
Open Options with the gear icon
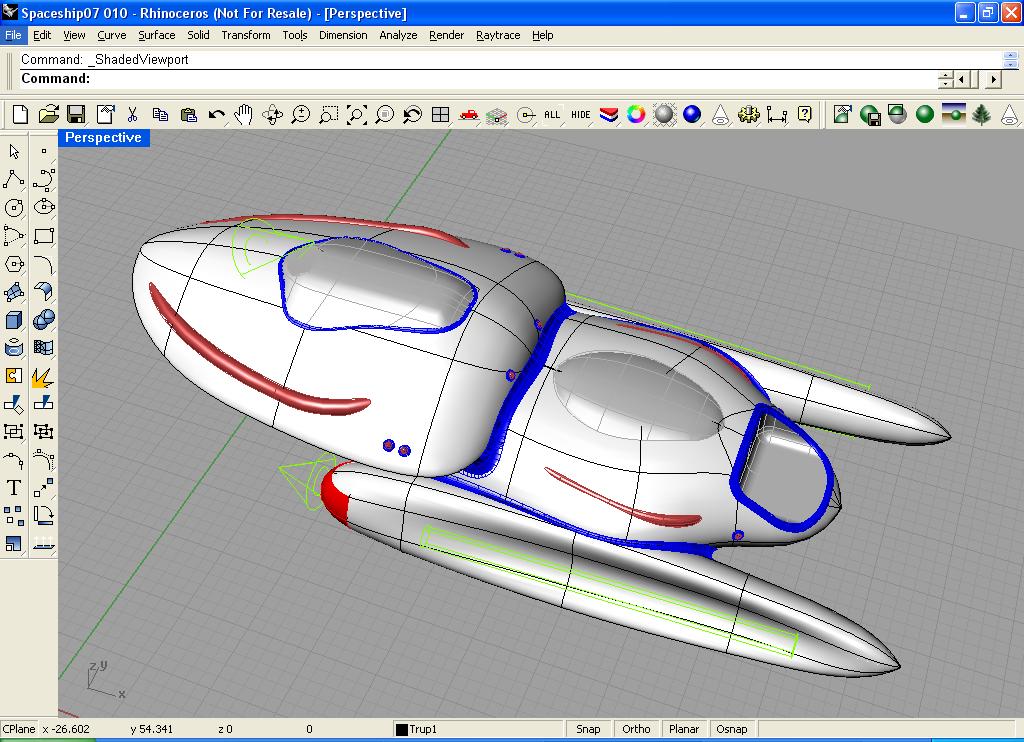coord(748,115)
